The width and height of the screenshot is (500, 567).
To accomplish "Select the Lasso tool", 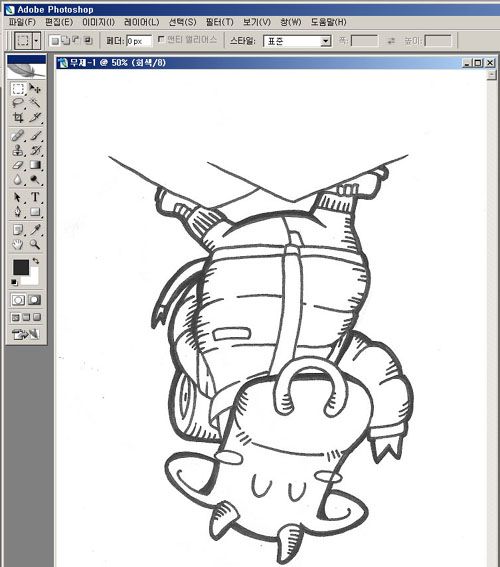I will point(17,103).
